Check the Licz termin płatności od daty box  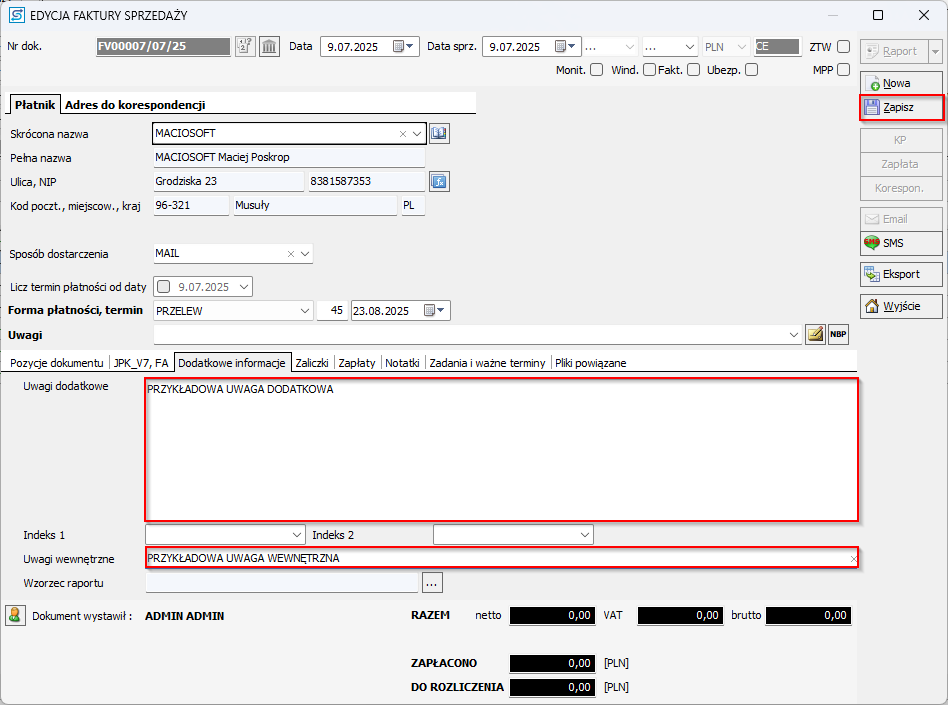click(164, 287)
